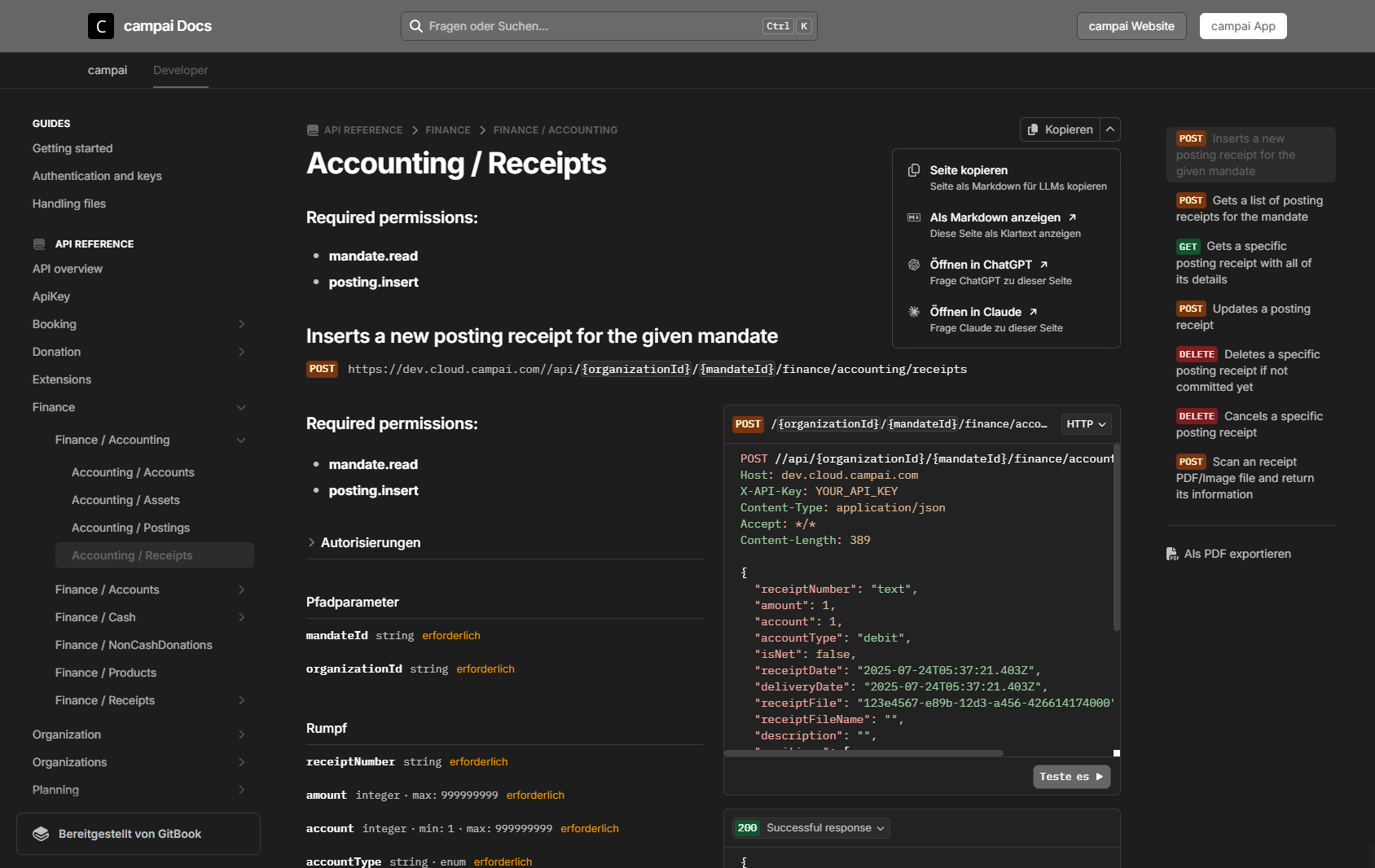Jump to Scan a receipt PDF/Image section
This screenshot has height=868, width=1375.
1251,478
